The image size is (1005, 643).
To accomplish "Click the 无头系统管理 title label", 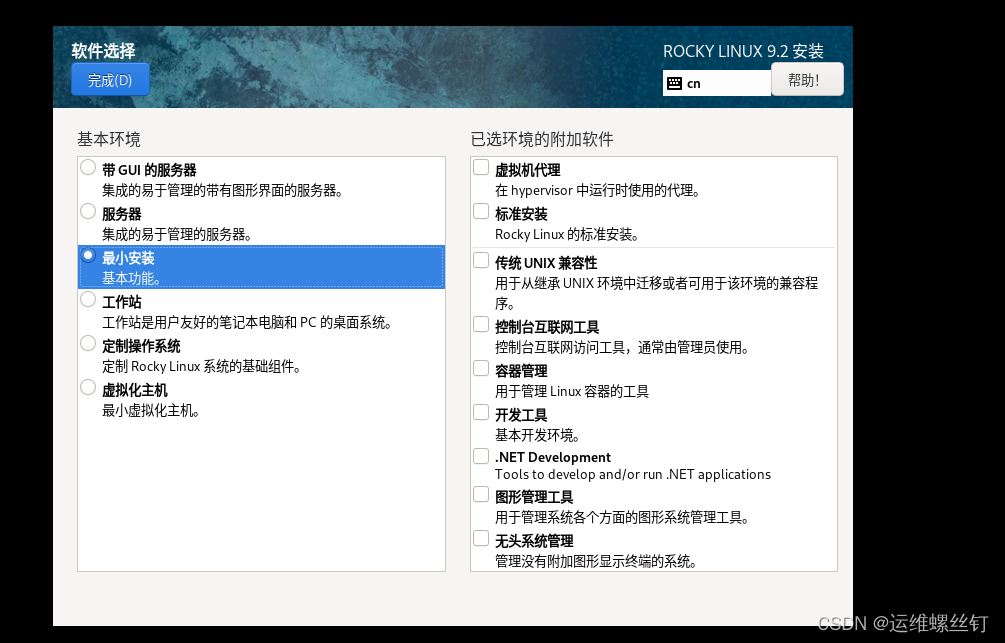I will coord(534,541).
